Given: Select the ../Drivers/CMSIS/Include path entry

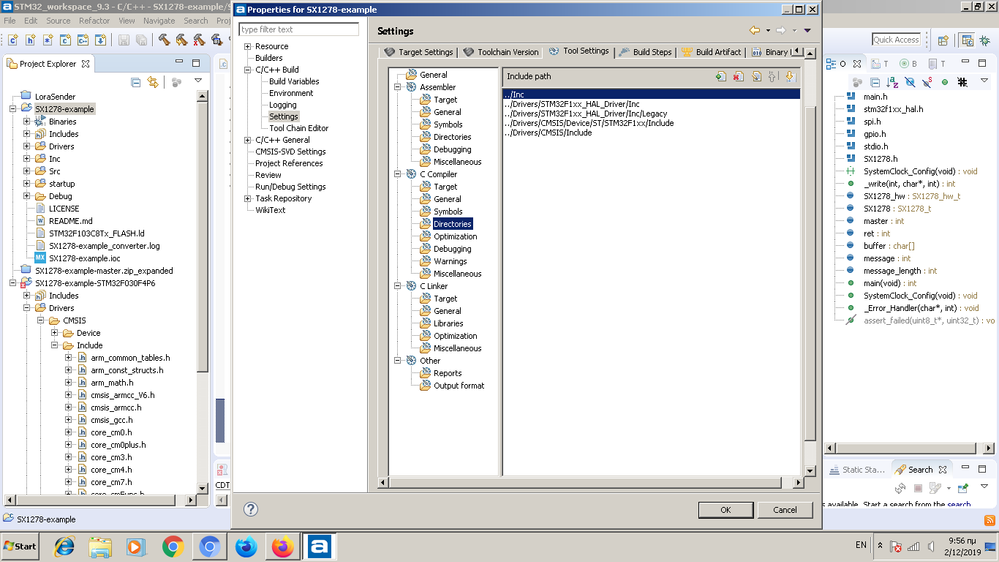Looking at the screenshot, I should (651, 133).
